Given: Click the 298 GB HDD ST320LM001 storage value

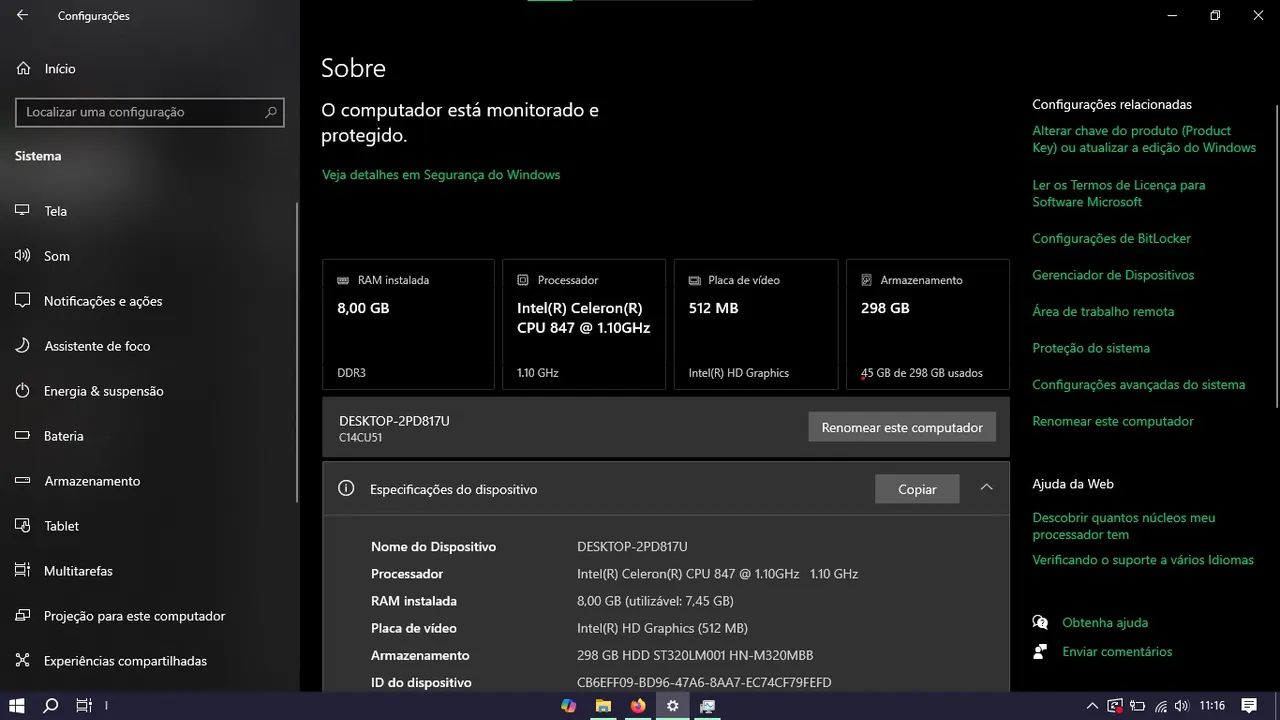Looking at the screenshot, I should tap(695, 656).
